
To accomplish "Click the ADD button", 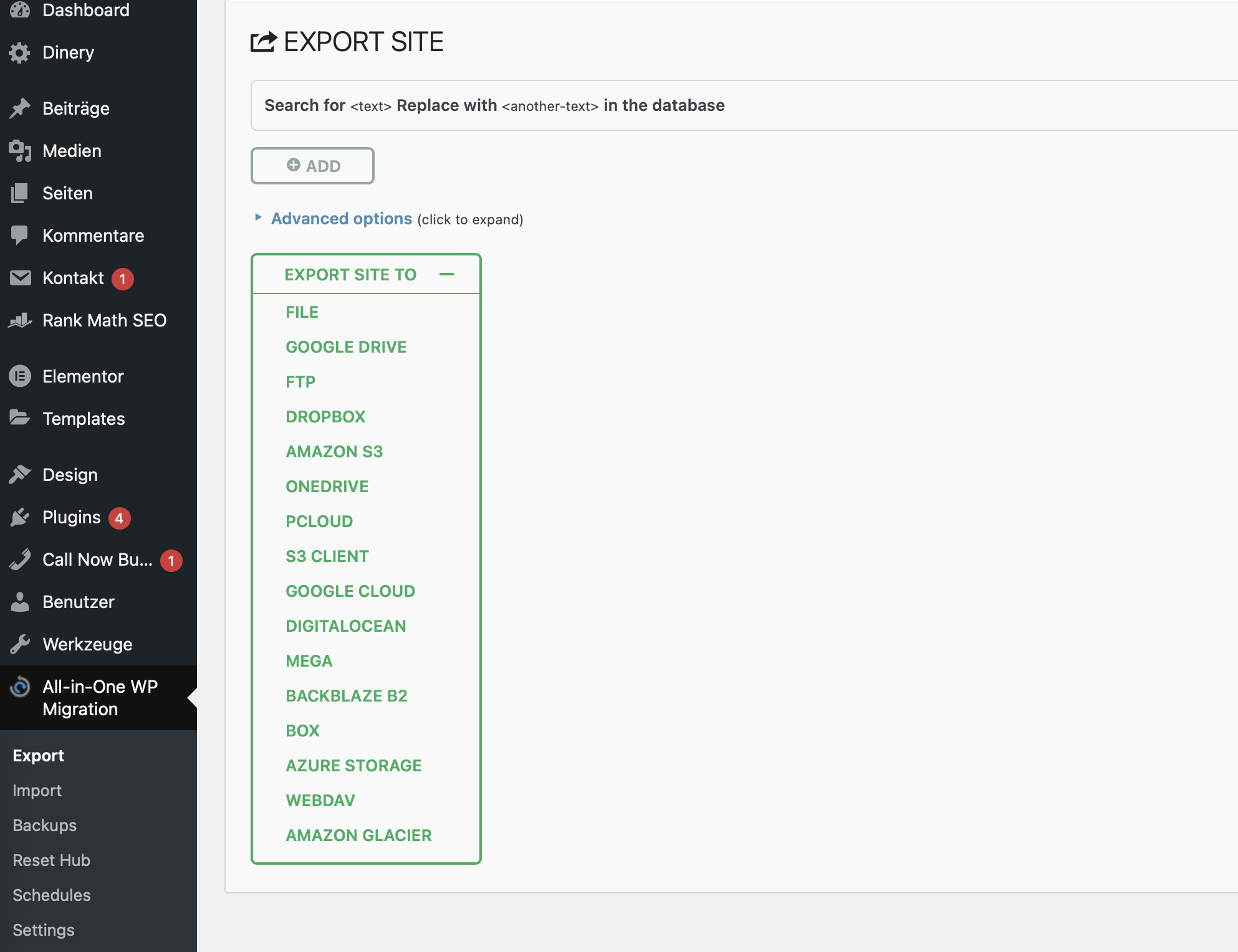I will pyautogui.click(x=312, y=166).
